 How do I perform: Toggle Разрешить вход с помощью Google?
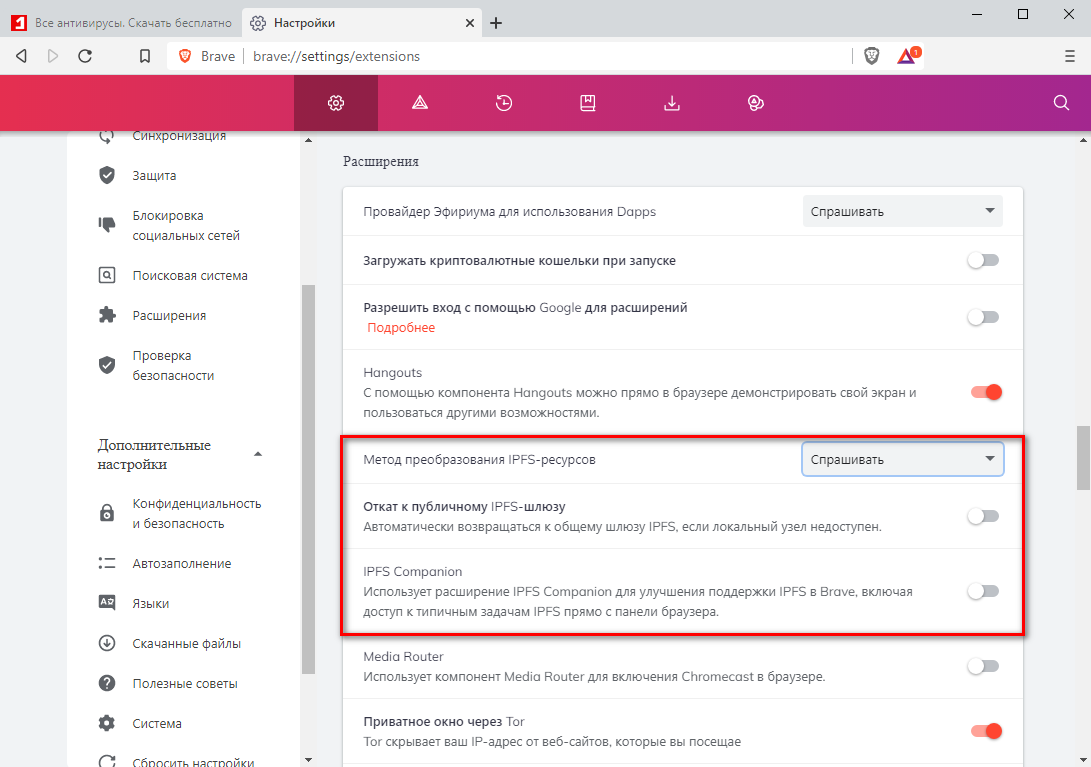click(x=983, y=317)
